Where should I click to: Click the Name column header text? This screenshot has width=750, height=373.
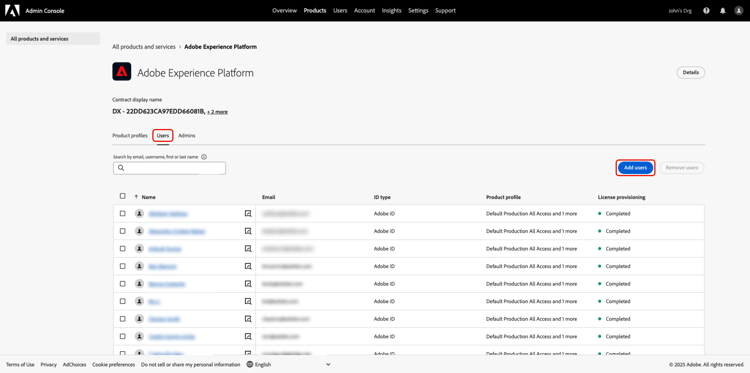pos(148,197)
